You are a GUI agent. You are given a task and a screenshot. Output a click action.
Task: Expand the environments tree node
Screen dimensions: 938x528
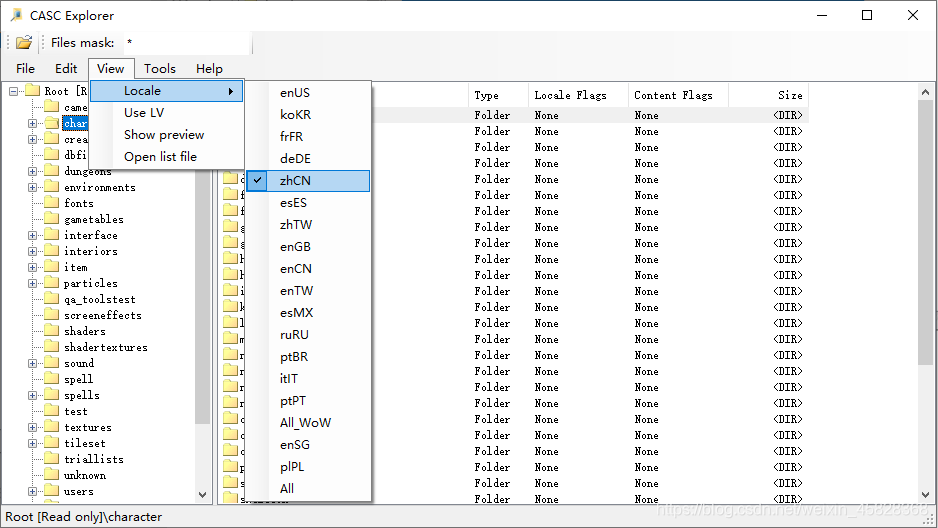coord(32,187)
